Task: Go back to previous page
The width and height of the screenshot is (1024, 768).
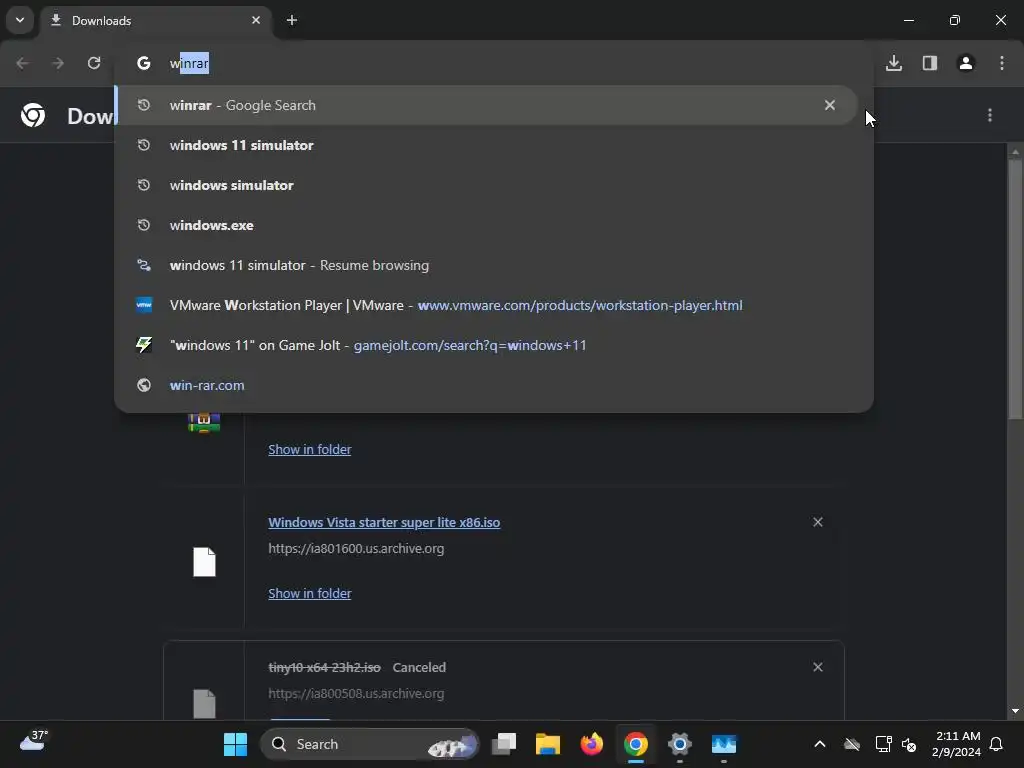Action: (22, 63)
